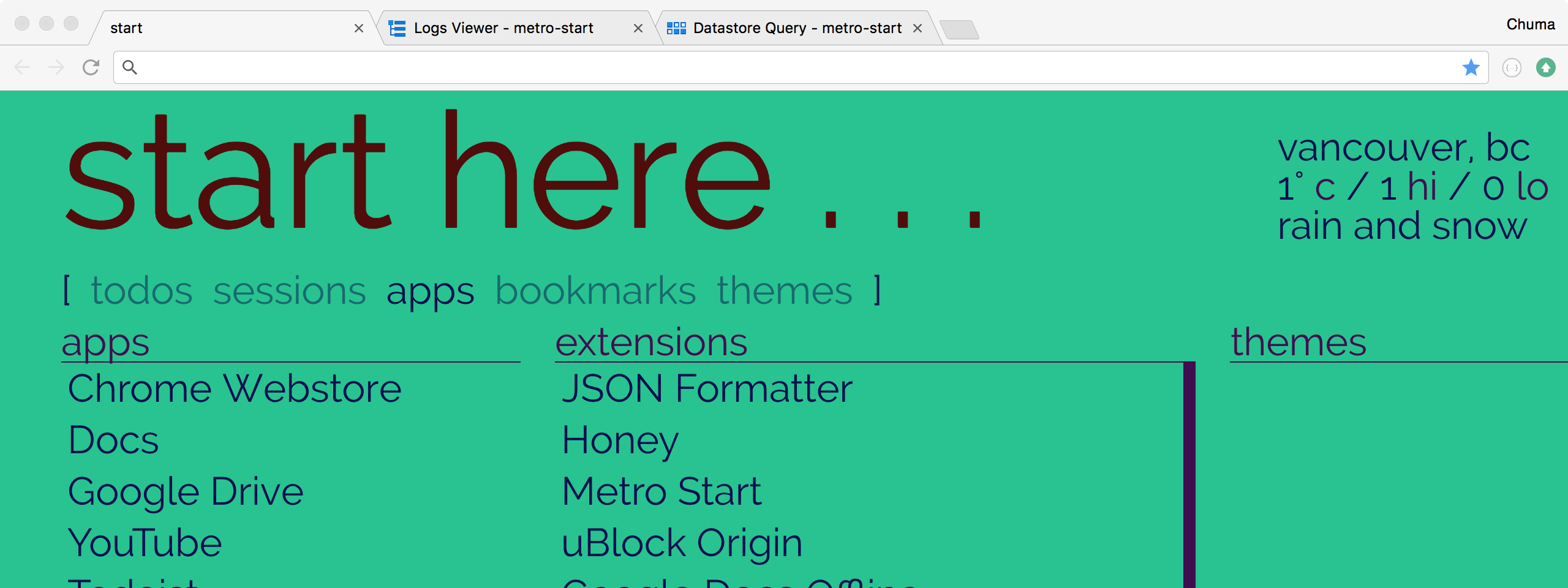Click the 1° c temperature reading
Viewport: 1568px width, 588px height.
(1306, 187)
